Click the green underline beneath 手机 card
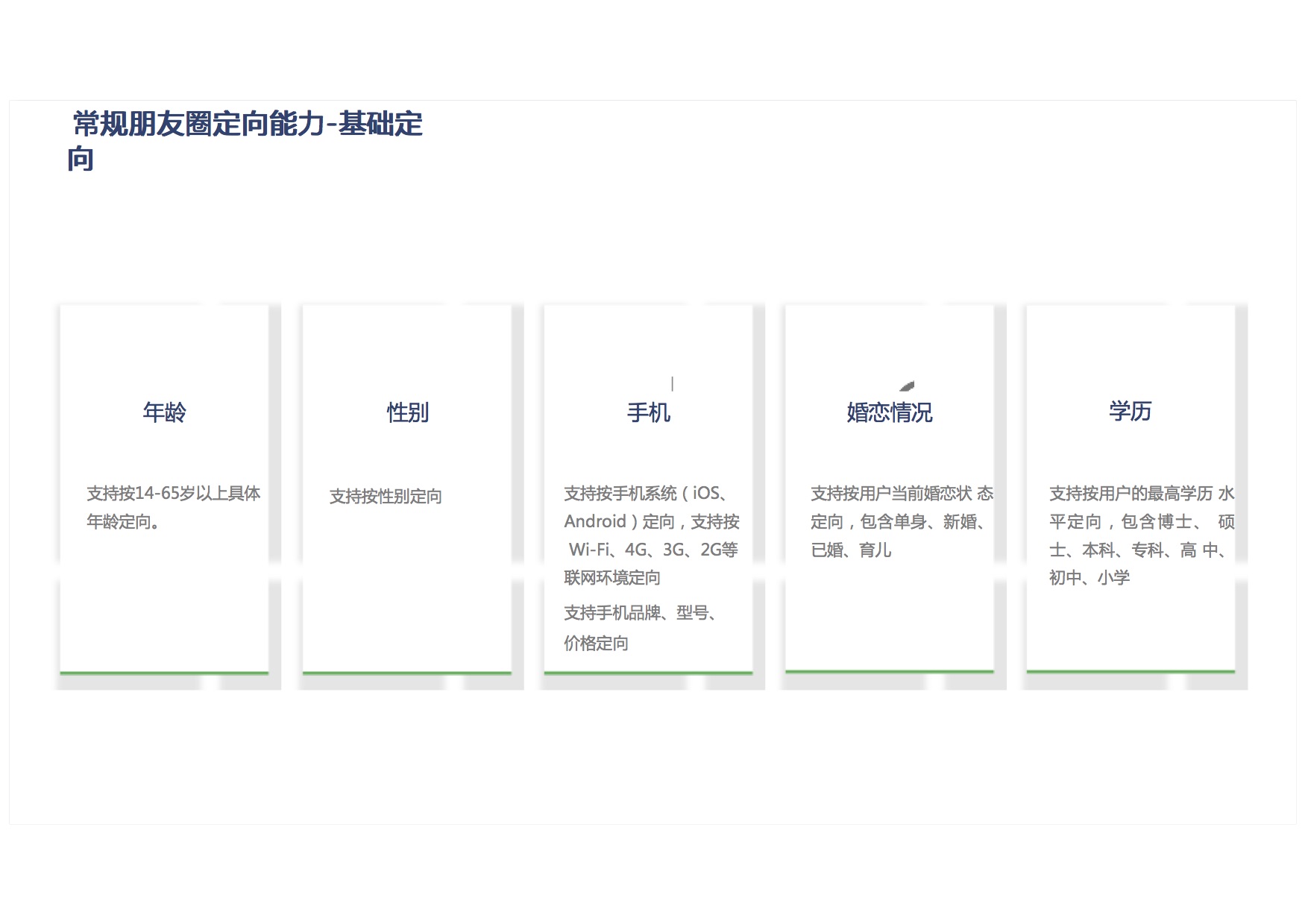 (648, 673)
